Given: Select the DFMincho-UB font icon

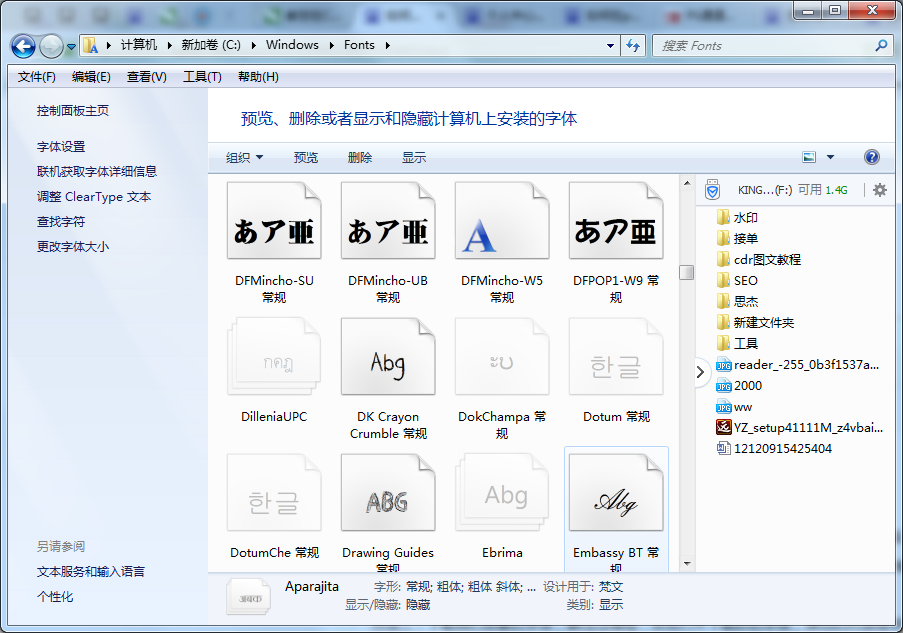Looking at the screenshot, I should pos(388,221).
